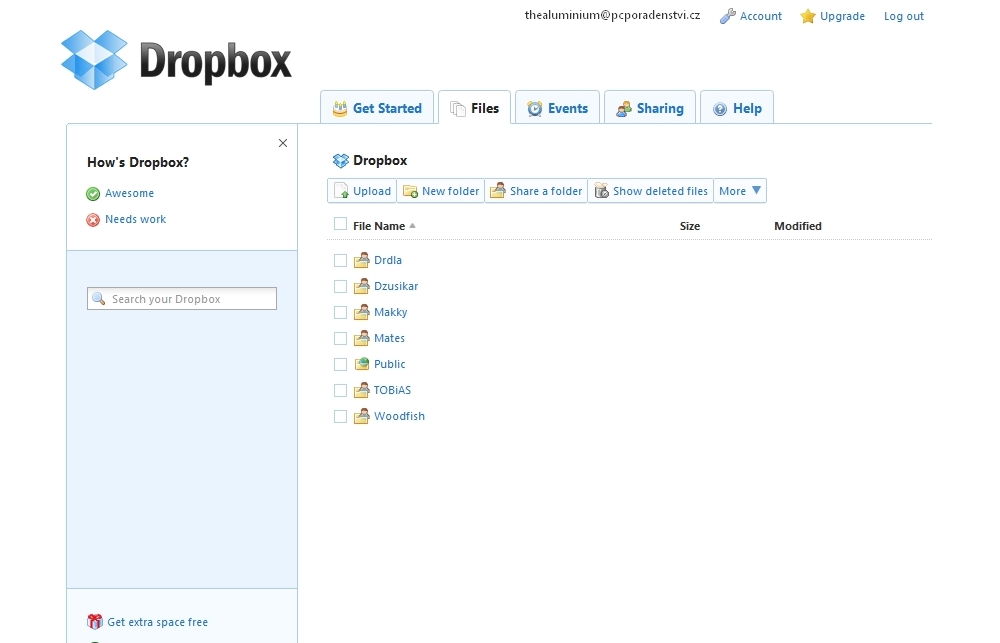This screenshot has width=1000, height=643.
Task: Click the Get Started cake icon
Action: point(340,108)
